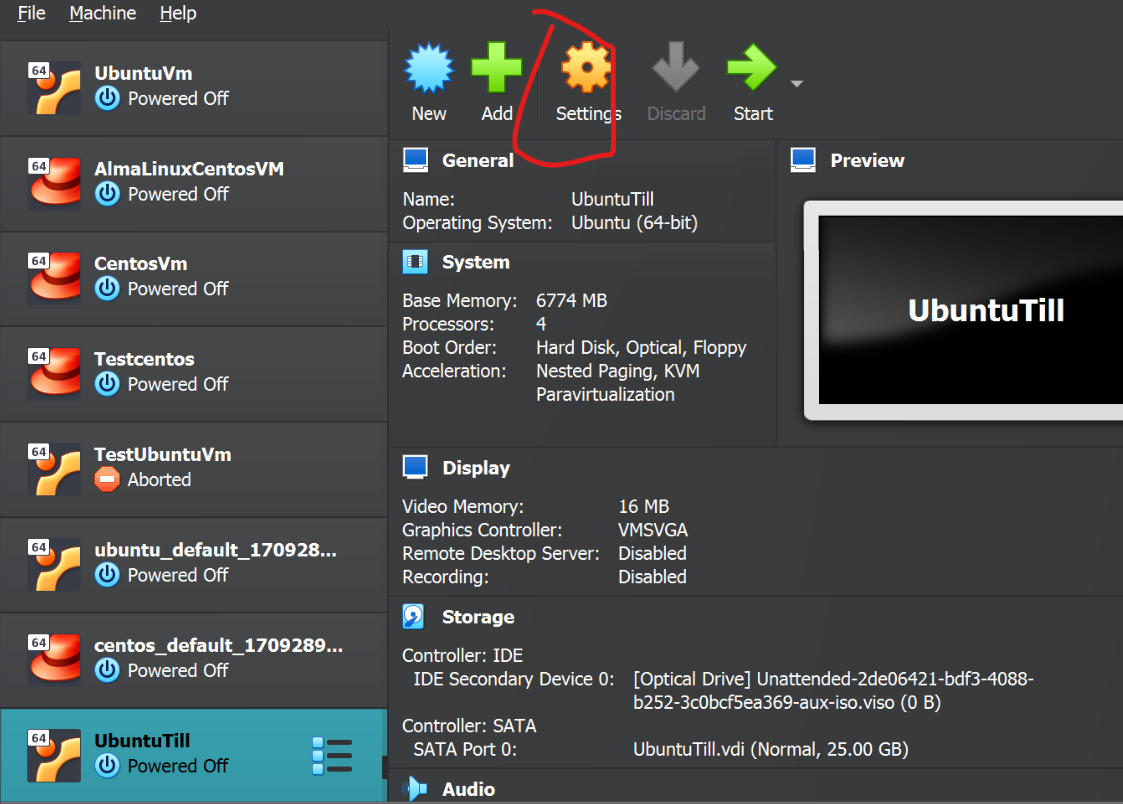
Task: Select the UbuntuVm name in the list
Action: click(143, 73)
